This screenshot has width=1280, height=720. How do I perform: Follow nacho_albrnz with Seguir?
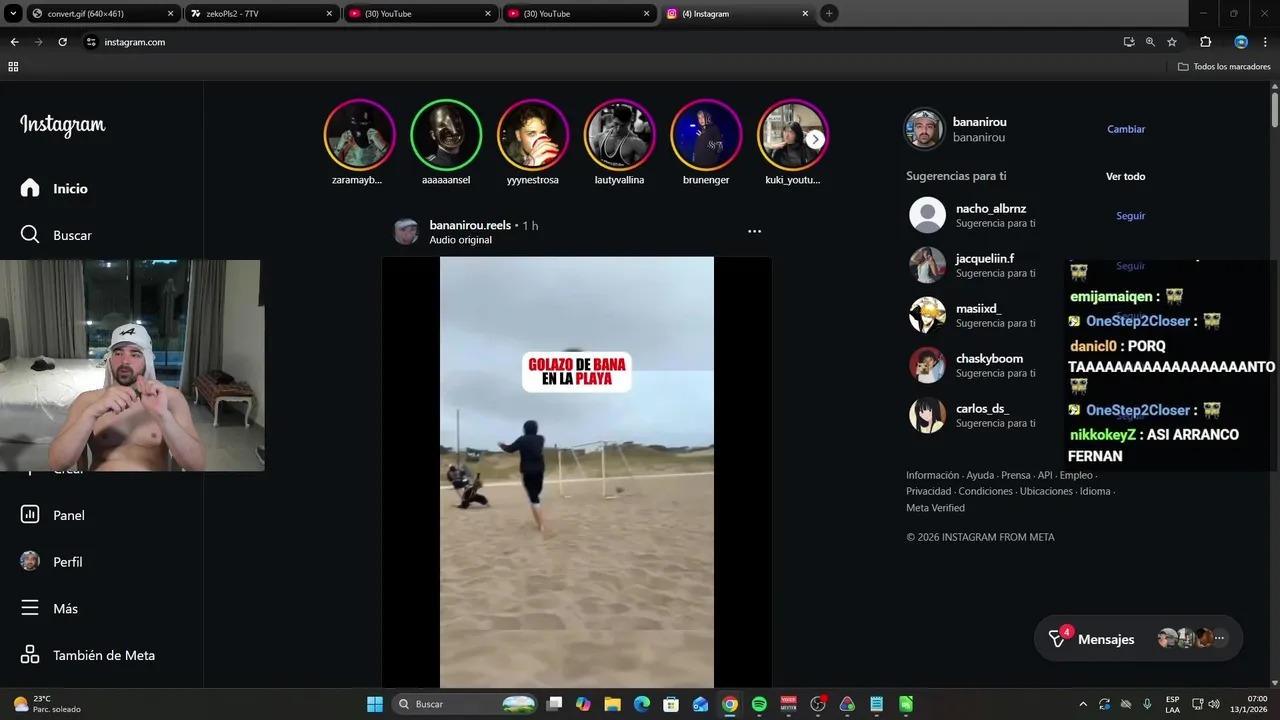coord(1131,215)
